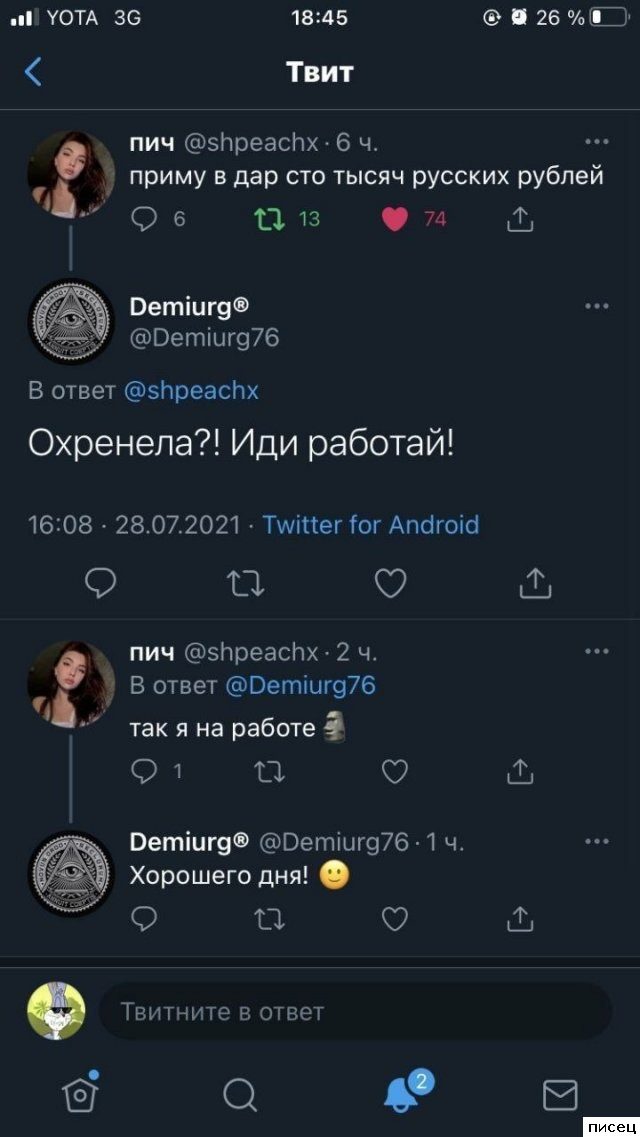The width and height of the screenshot is (640, 1137).
Task: Open more options on "Хорошего дня!" reply
Action: pos(596,841)
